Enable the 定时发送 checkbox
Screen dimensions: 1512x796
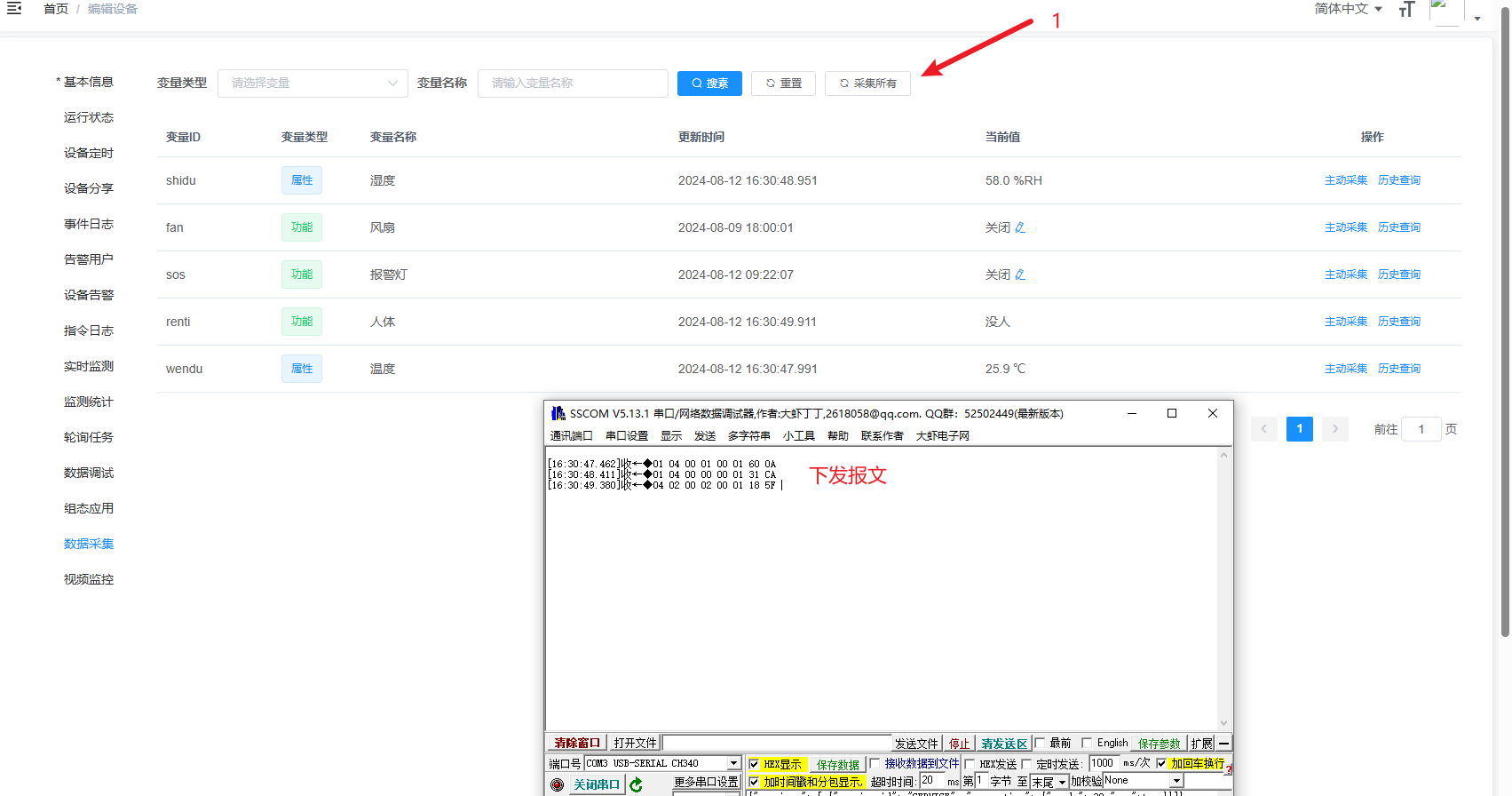tap(1026, 764)
